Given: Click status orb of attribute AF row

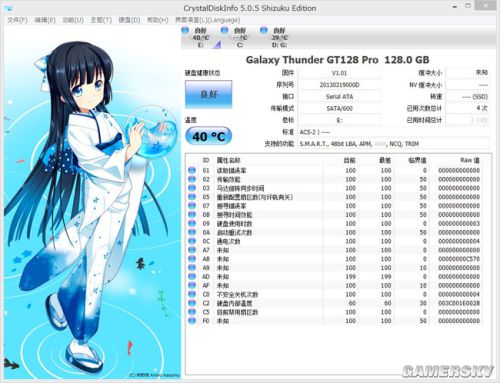Looking at the screenshot, I should (192, 285).
